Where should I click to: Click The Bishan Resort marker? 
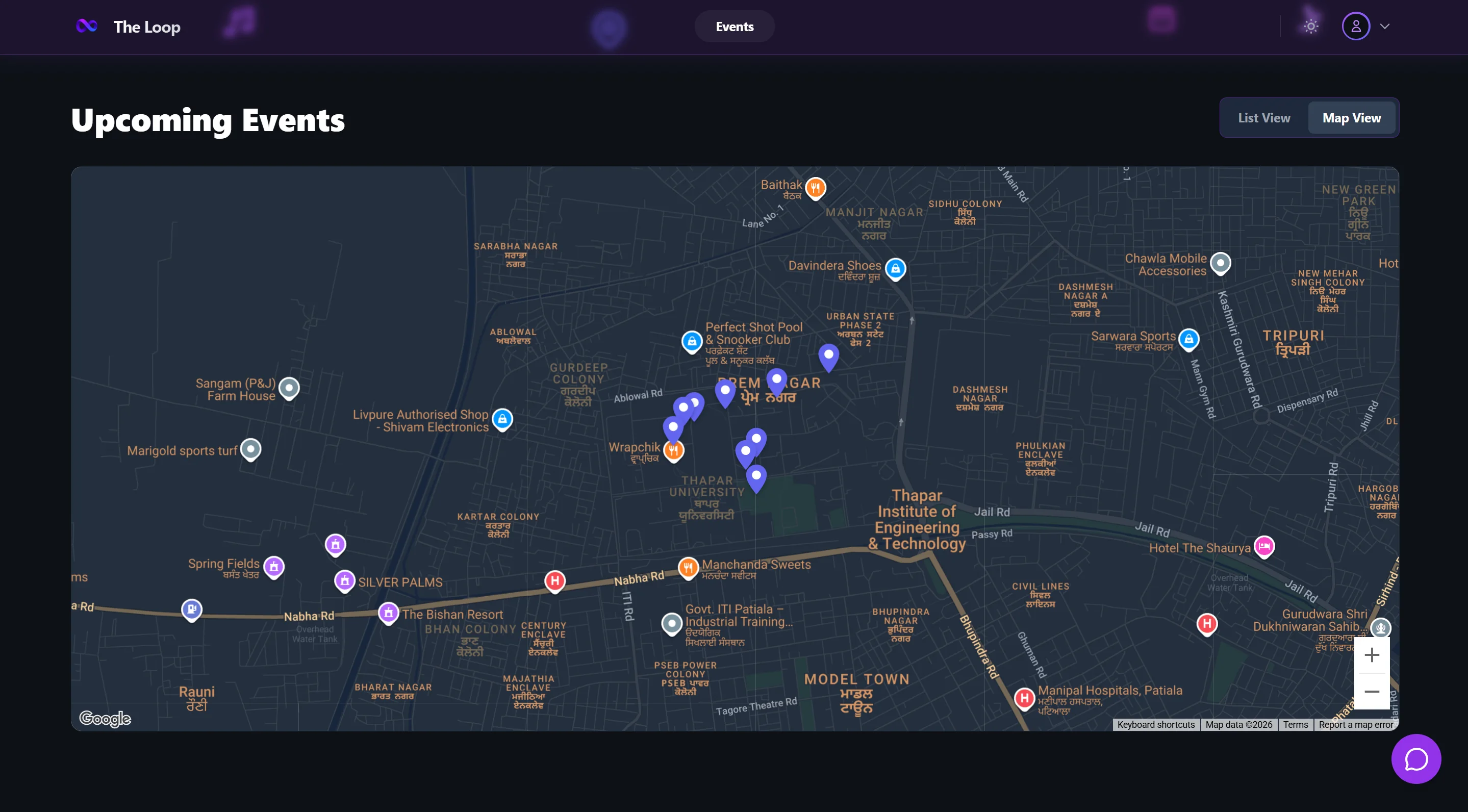coord(388,614)
